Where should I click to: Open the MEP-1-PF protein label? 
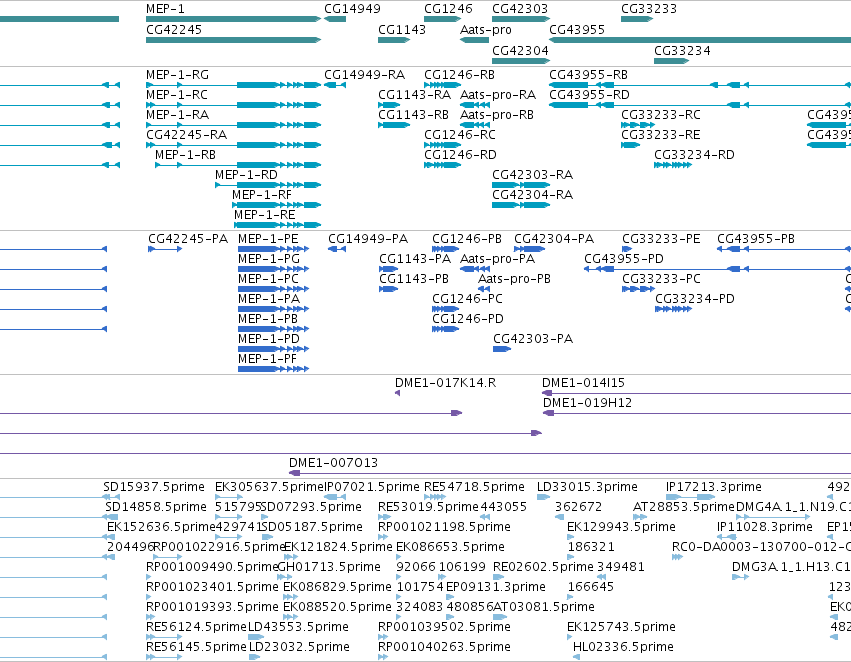[267, 359]
